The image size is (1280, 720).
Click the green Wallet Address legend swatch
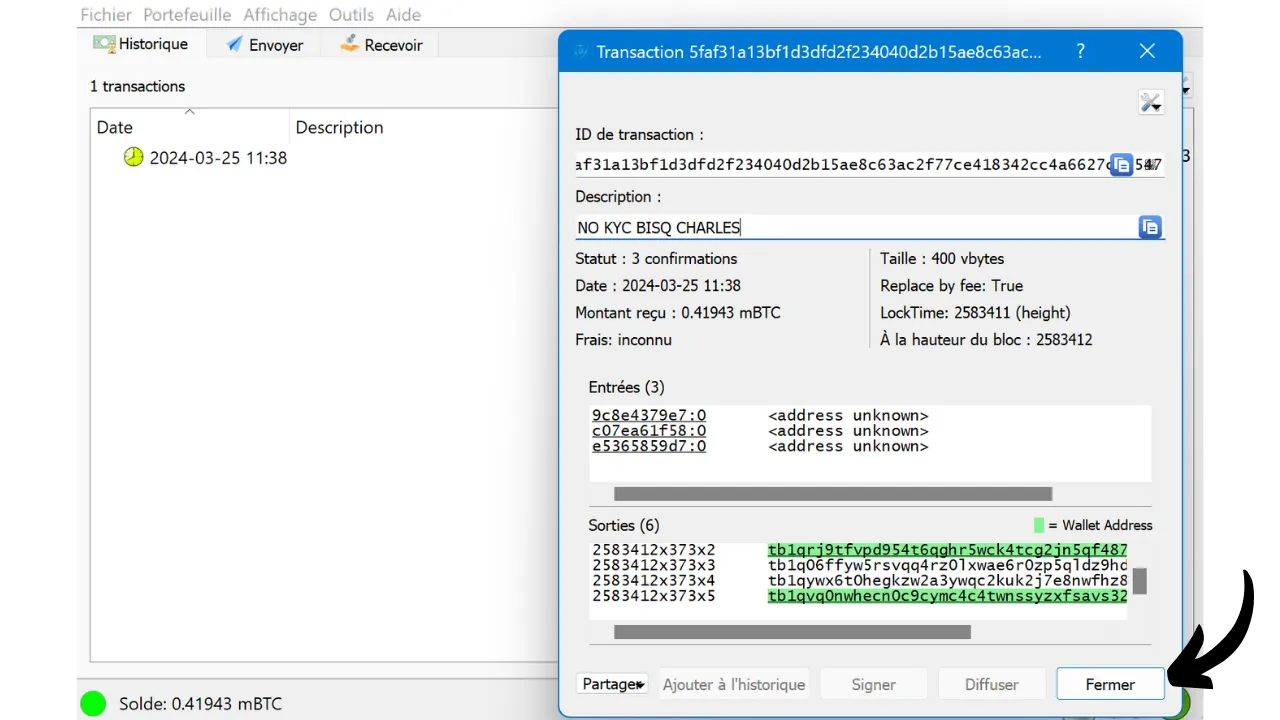pos(1039,525)
